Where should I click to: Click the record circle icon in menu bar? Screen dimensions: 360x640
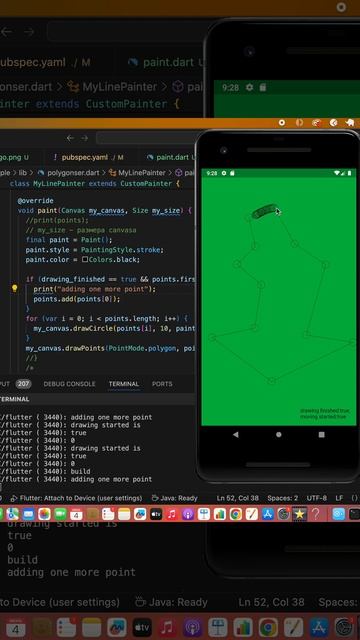tap(282, 122)
